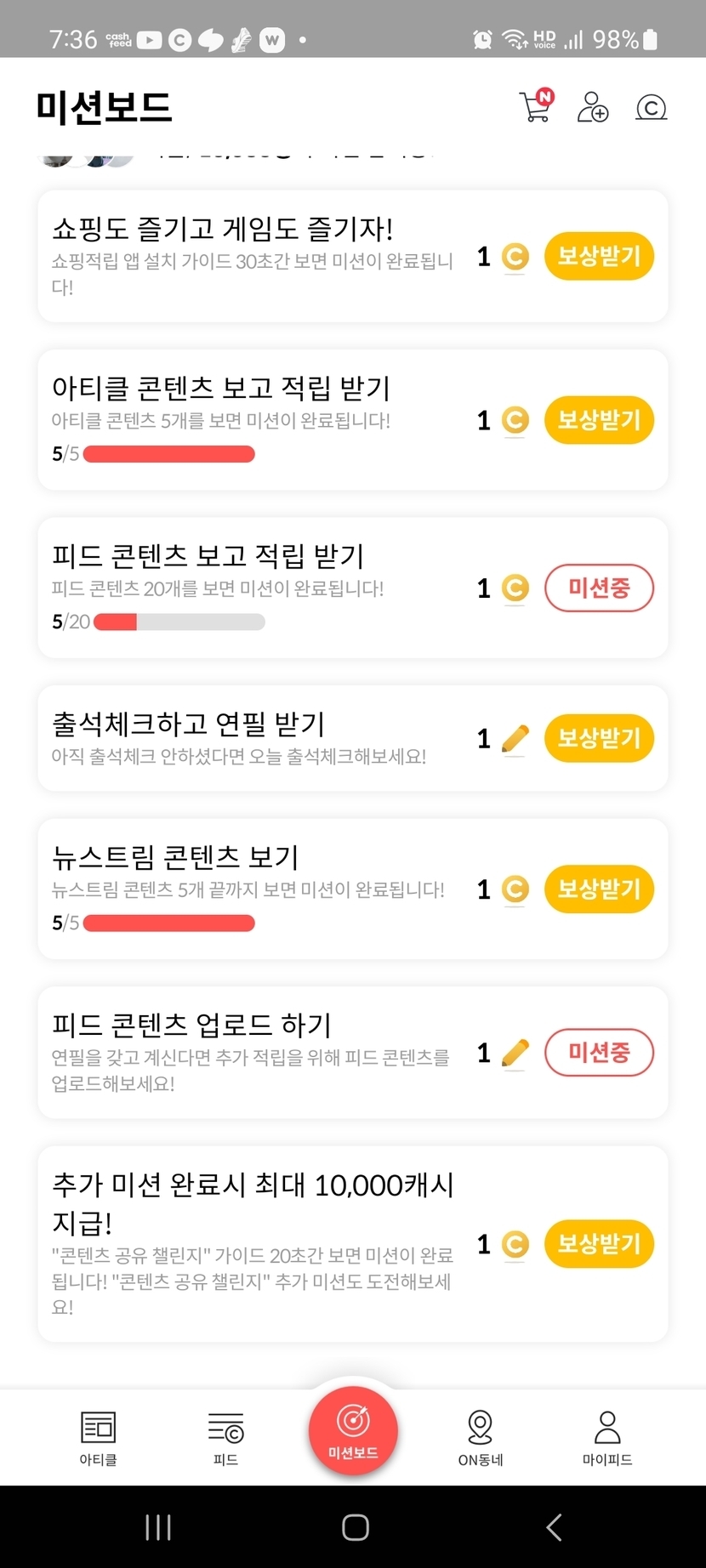Claim reward for 추가 미션 완료시 10,000캐시
The image size is (706, 1568).
click(599, 1244)
